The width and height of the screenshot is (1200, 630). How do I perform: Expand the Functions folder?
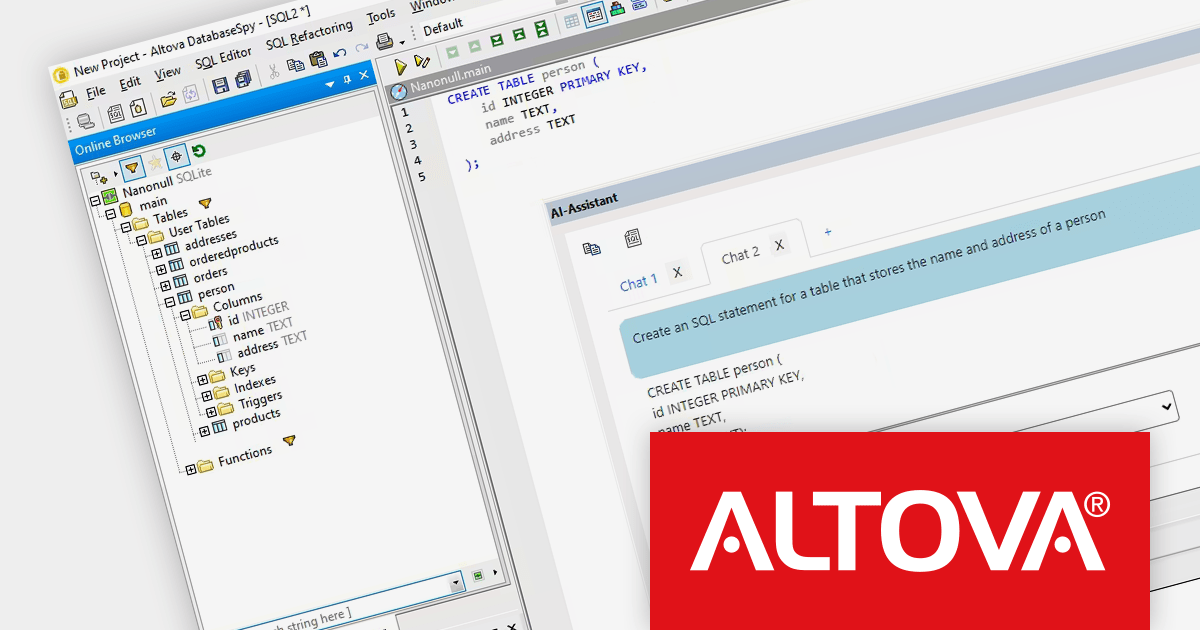pos(190,468)
